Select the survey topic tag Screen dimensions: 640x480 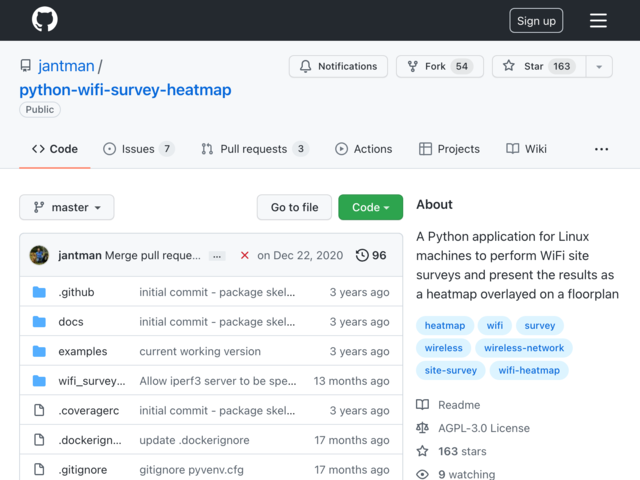540,325
